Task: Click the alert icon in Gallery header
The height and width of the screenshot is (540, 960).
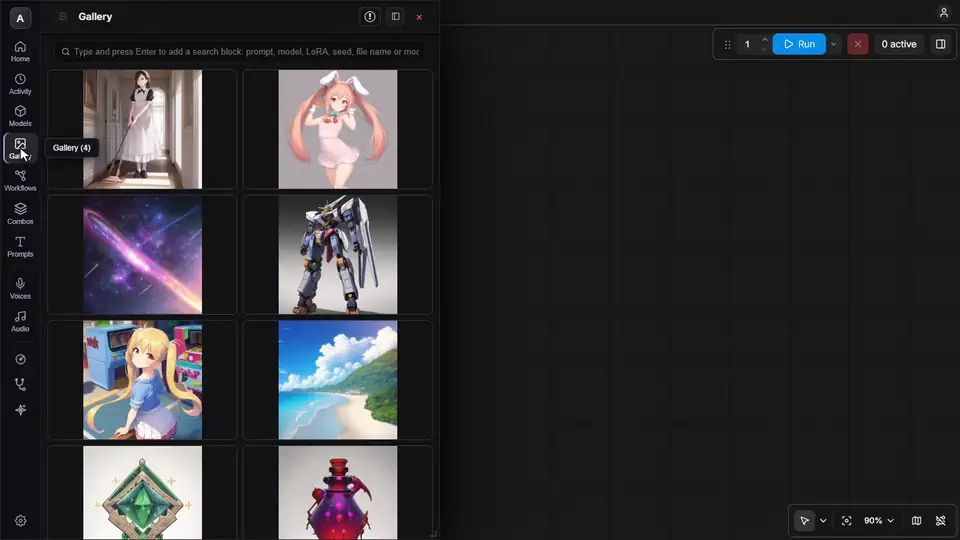Action: tap(370, 17)
